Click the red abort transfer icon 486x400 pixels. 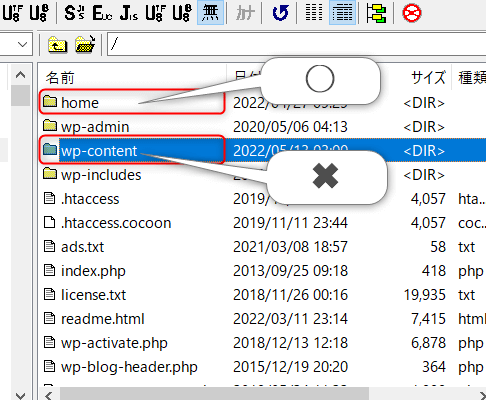[412, 13]
